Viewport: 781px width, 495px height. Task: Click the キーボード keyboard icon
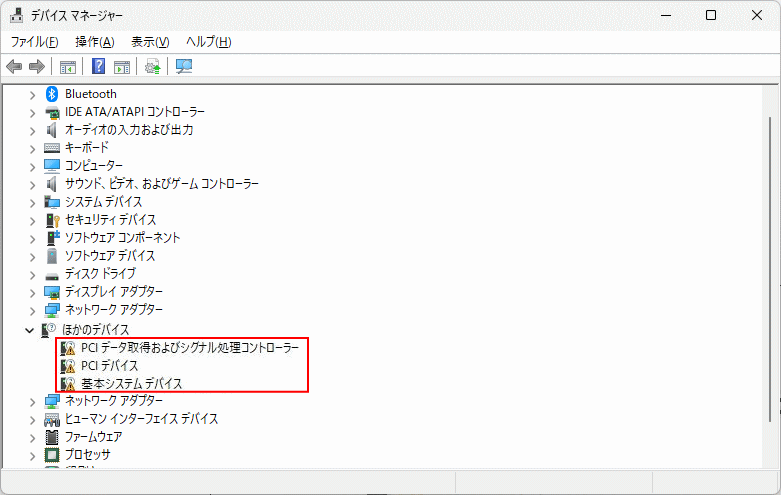[x=52, y=148]
